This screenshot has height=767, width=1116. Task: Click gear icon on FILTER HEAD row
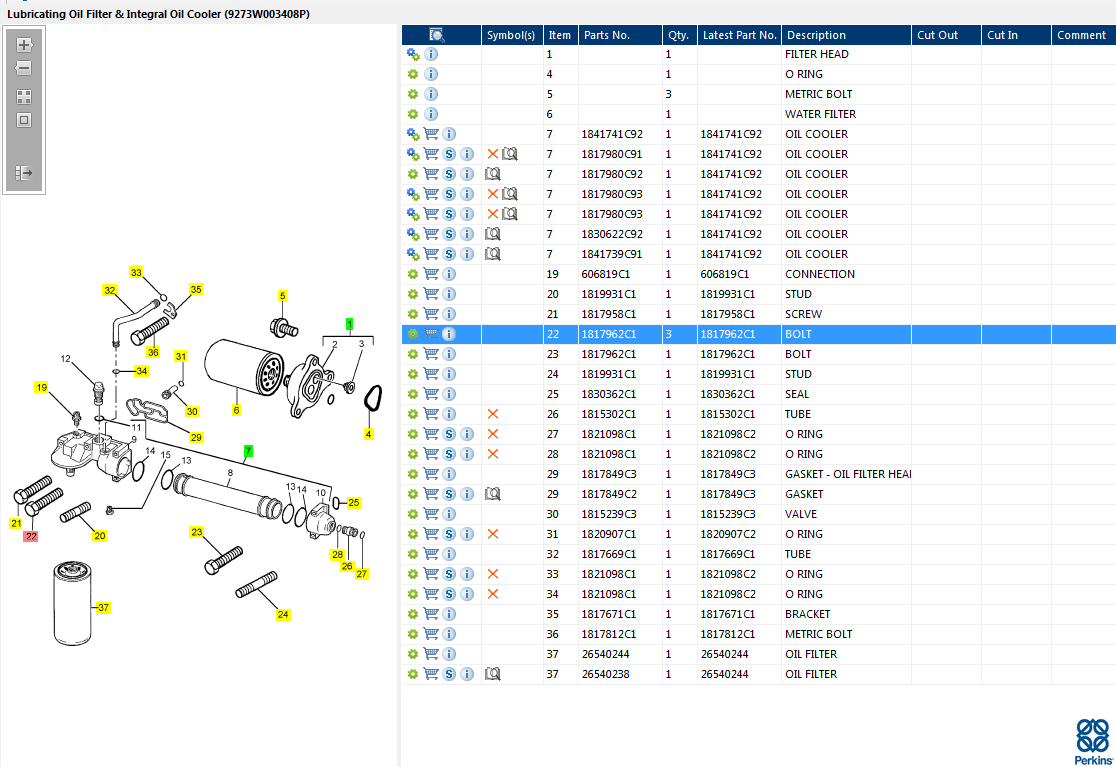413,54
